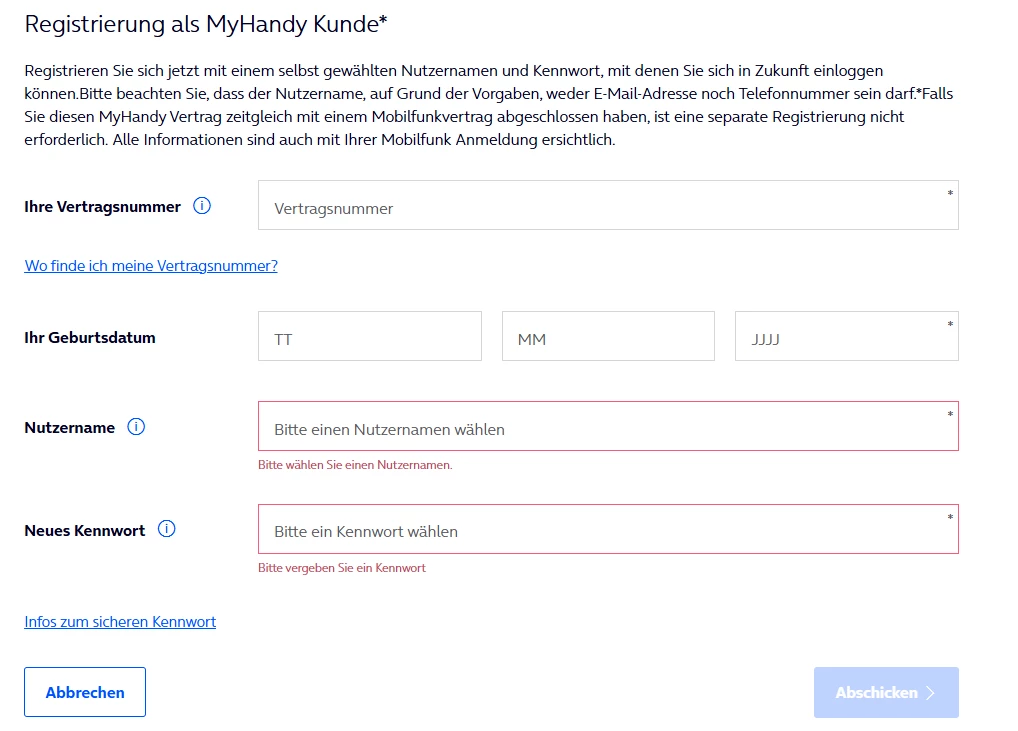Open the info icon next to Nutzername
This screenshot has height=731, width=1018.
(137, 427)
